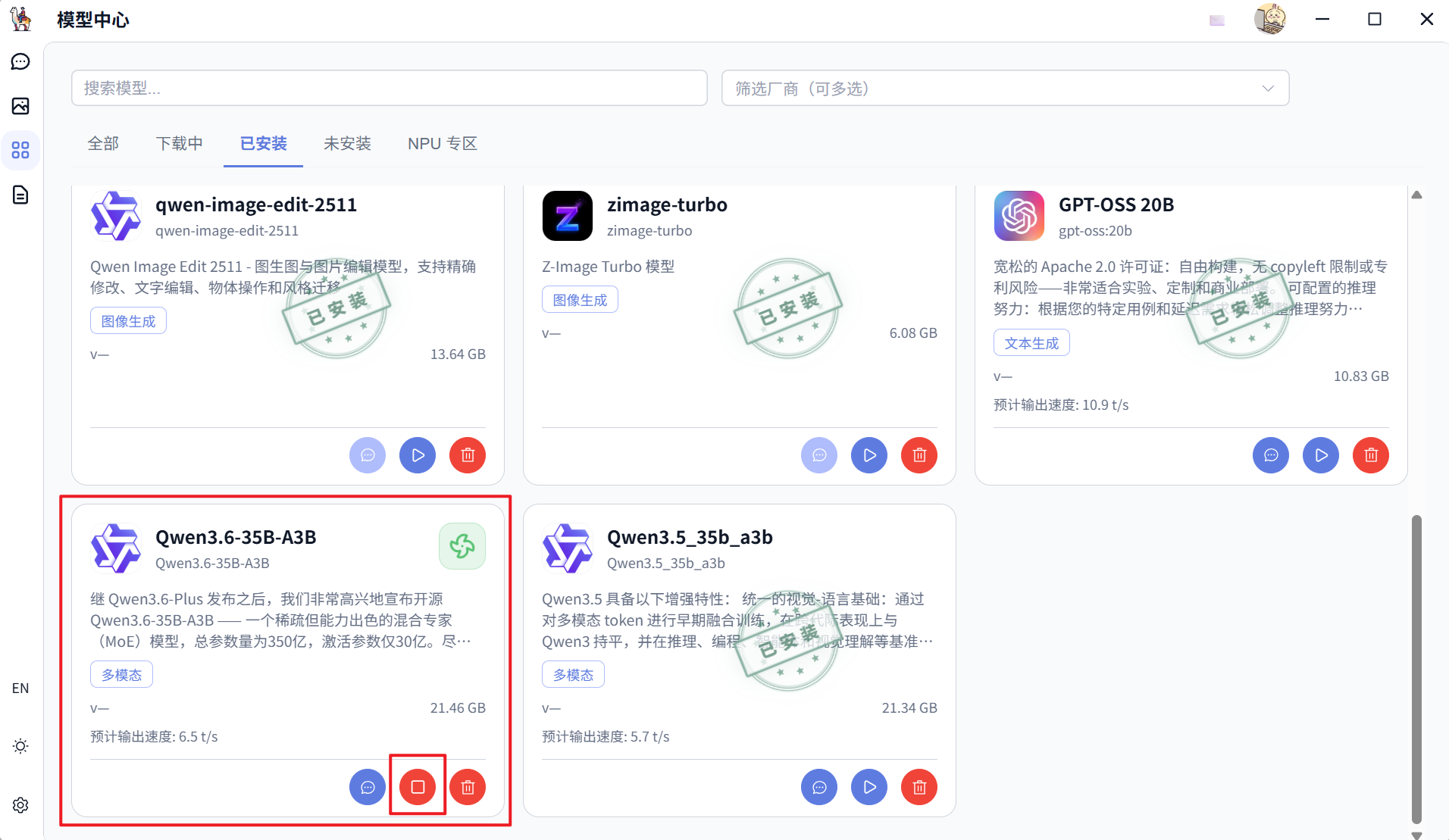Click the Qwen3.6-35B-A3B model logo
Screen dimensions: 1449x840
[115, 548]
